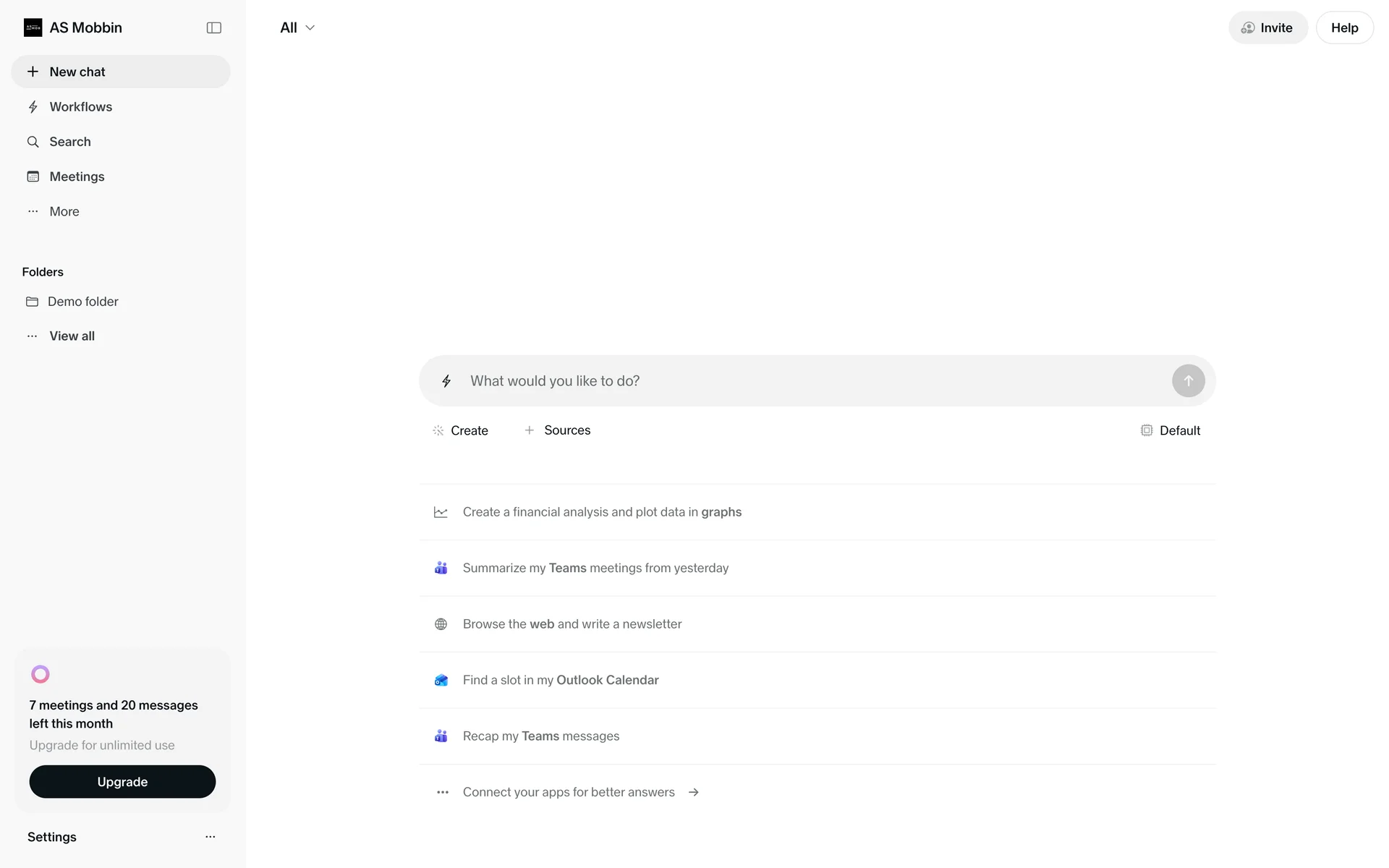Expand More options in sidebar
The width and height of the screenshot is (1389, 868).
coord(64,211)
